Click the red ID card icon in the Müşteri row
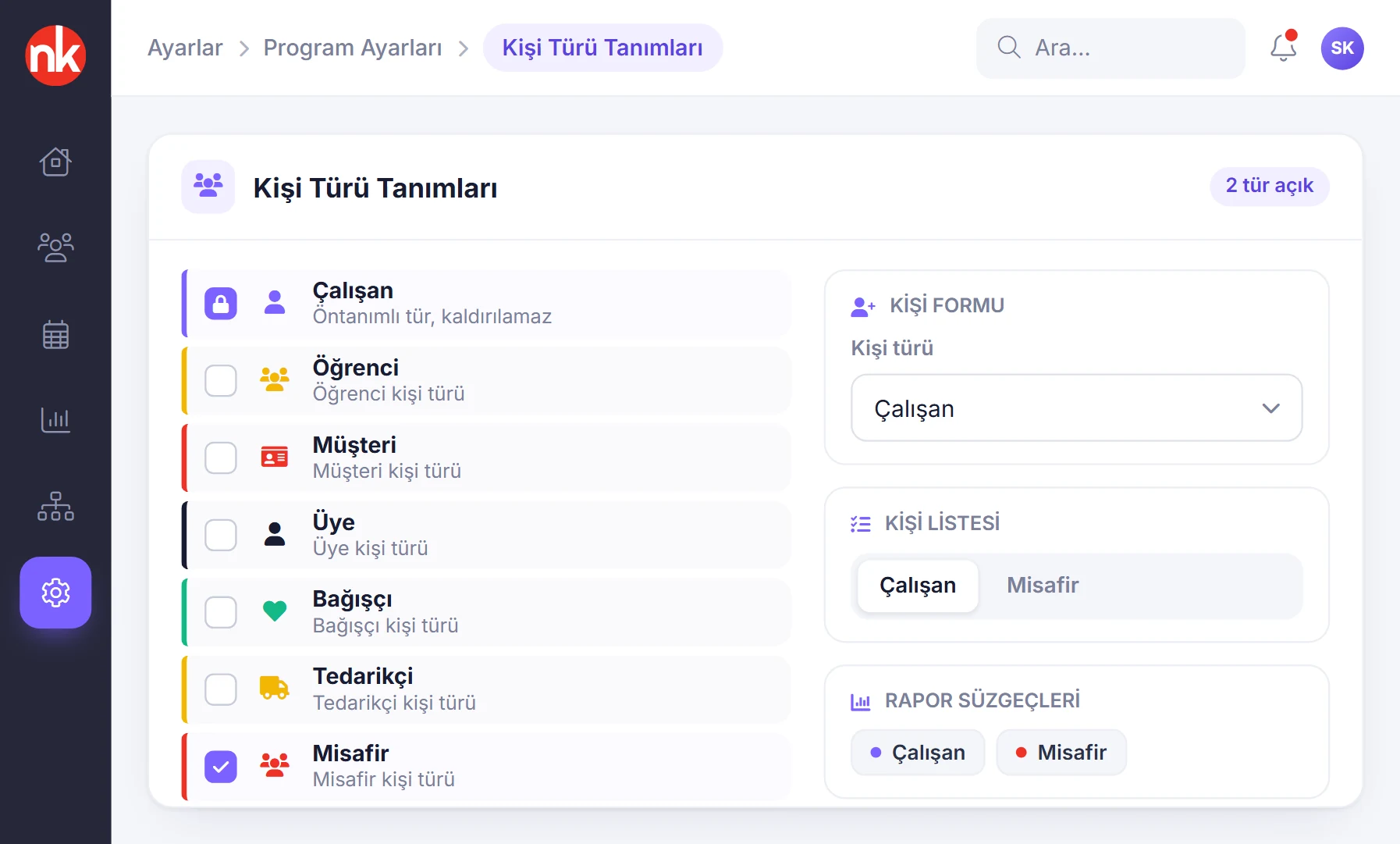The width and height of the screenshot is (1400, 844). (x=275, y=458)
